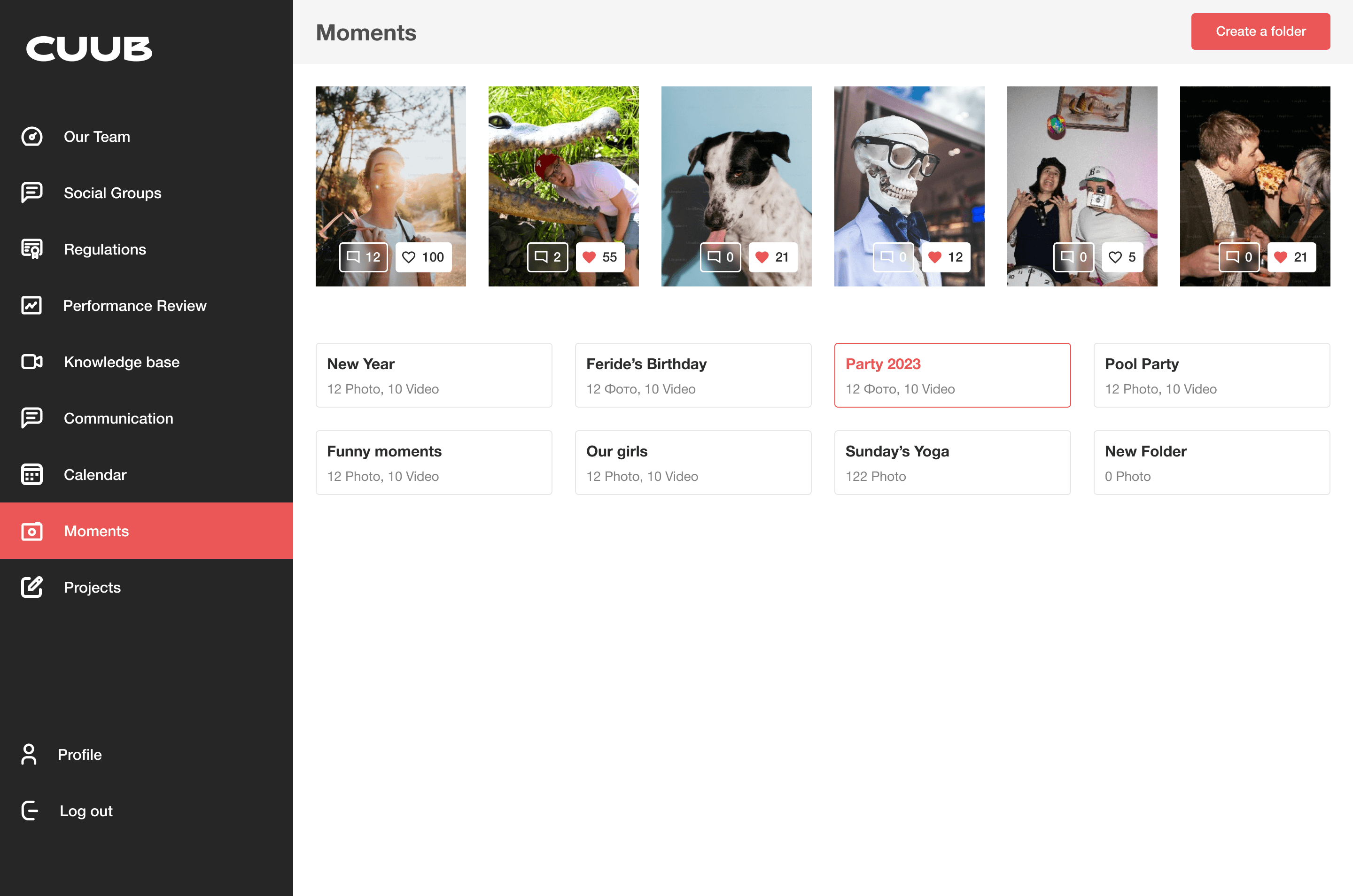The image size is (1353, 896).
Task: Click the Projects edit icon
Action: [32, 587]
